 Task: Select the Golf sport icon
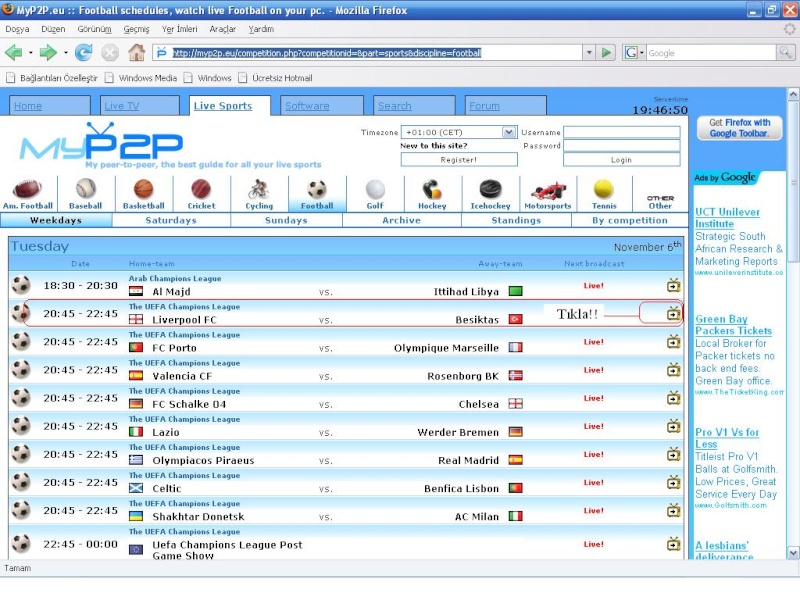tap(375, 189)
